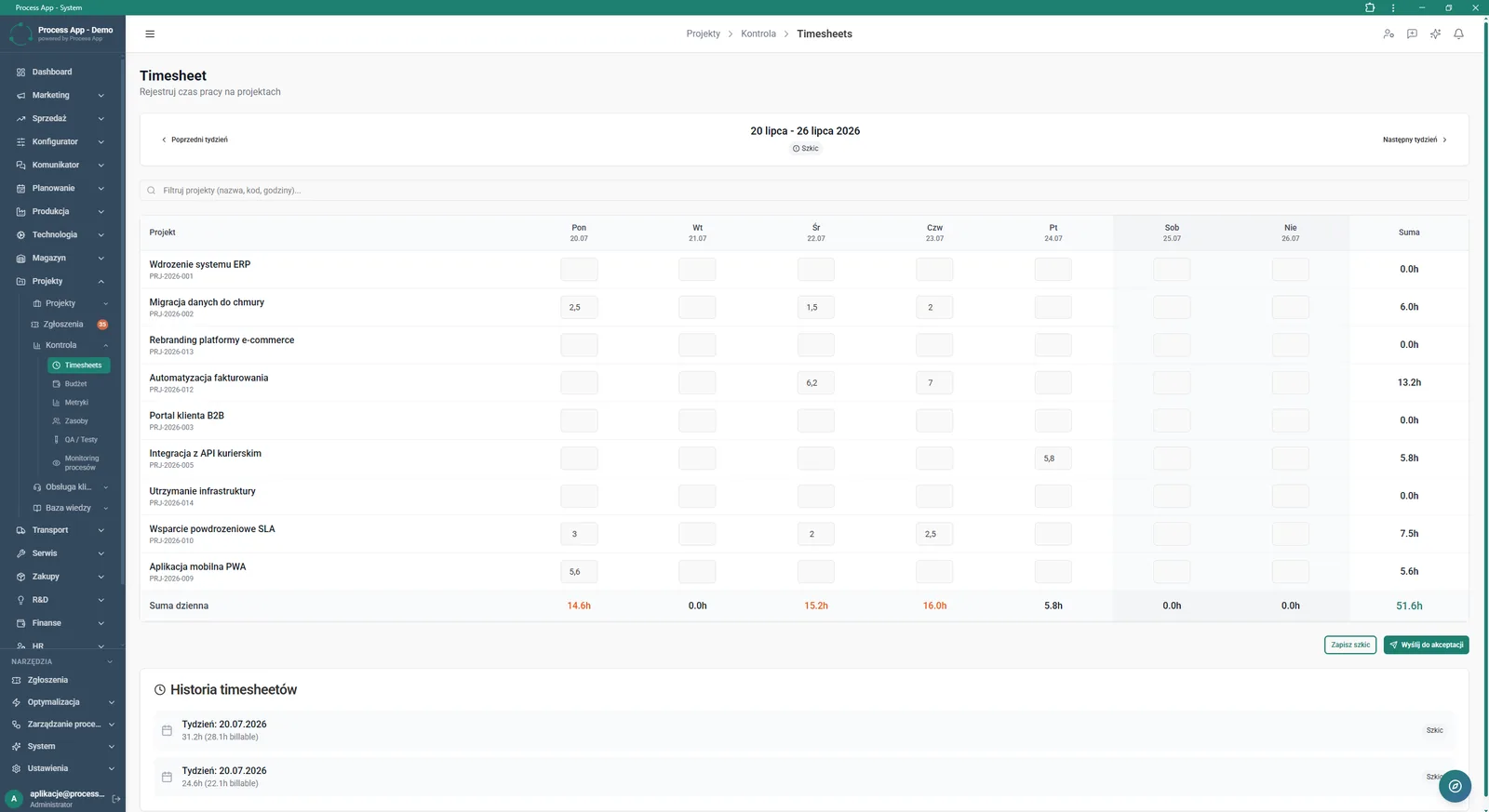
Task: Click the Dashboard icon in sidebar
Action: tap(20, 72)
